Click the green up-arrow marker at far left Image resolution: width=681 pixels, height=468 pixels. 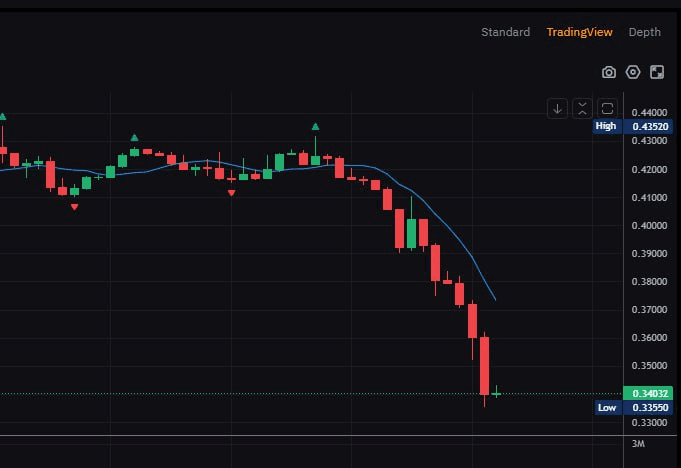pos(2,117)
